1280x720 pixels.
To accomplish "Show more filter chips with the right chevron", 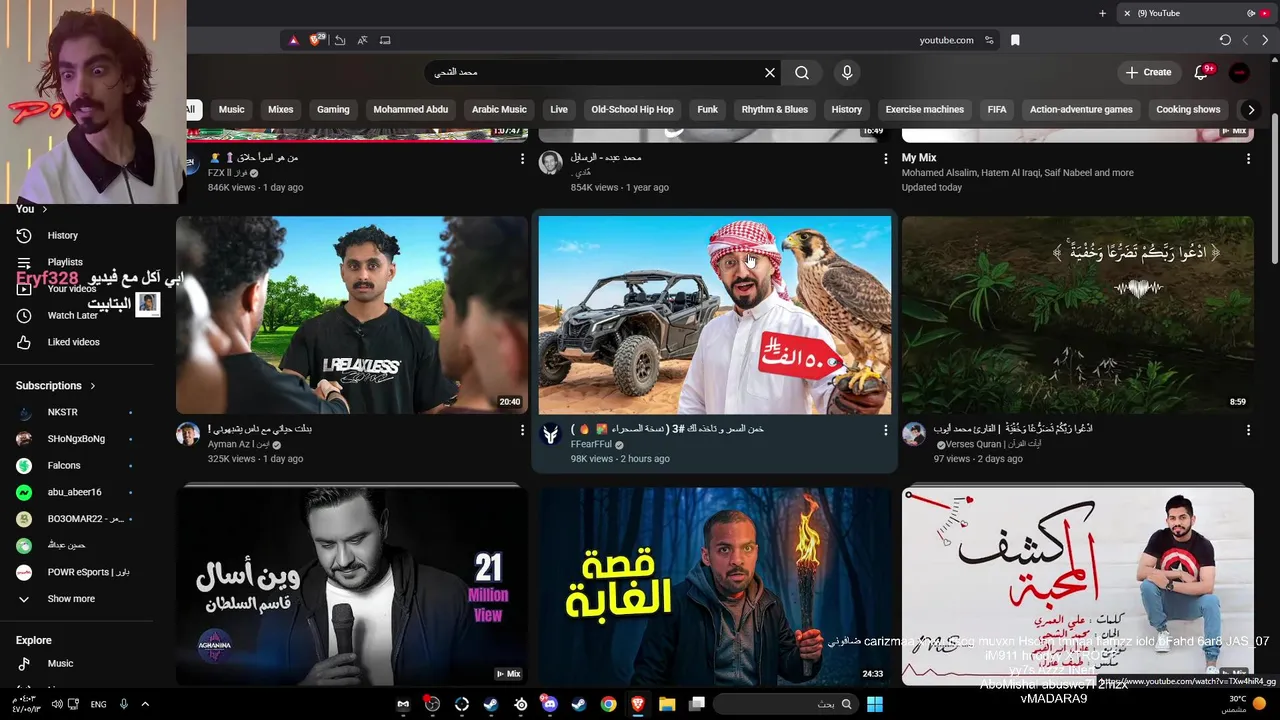I will pyautogui.click(x=1251, y=110).
